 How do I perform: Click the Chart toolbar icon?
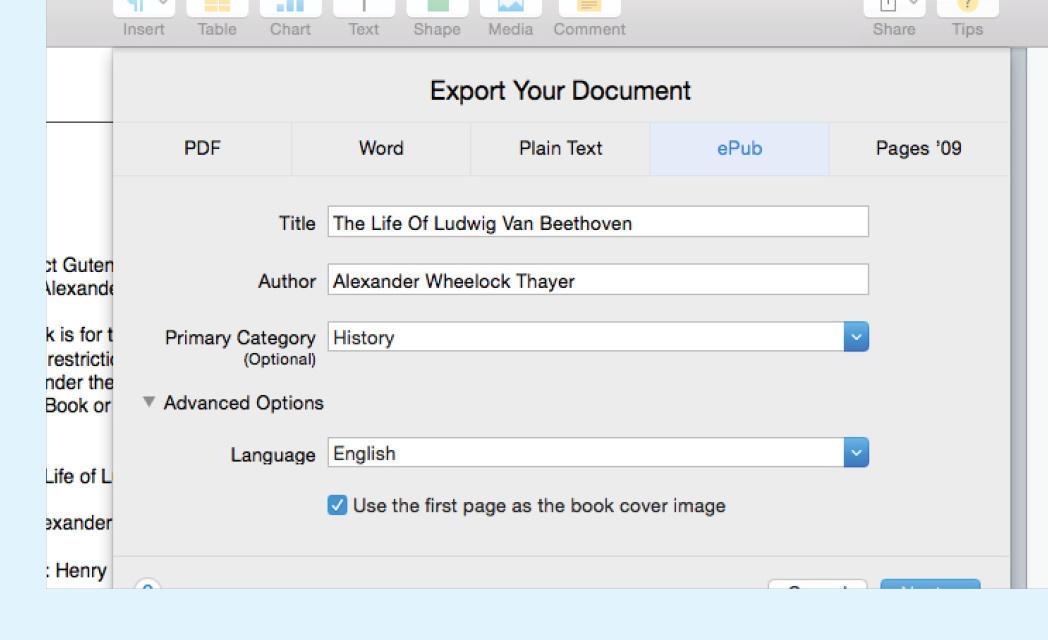290,8
